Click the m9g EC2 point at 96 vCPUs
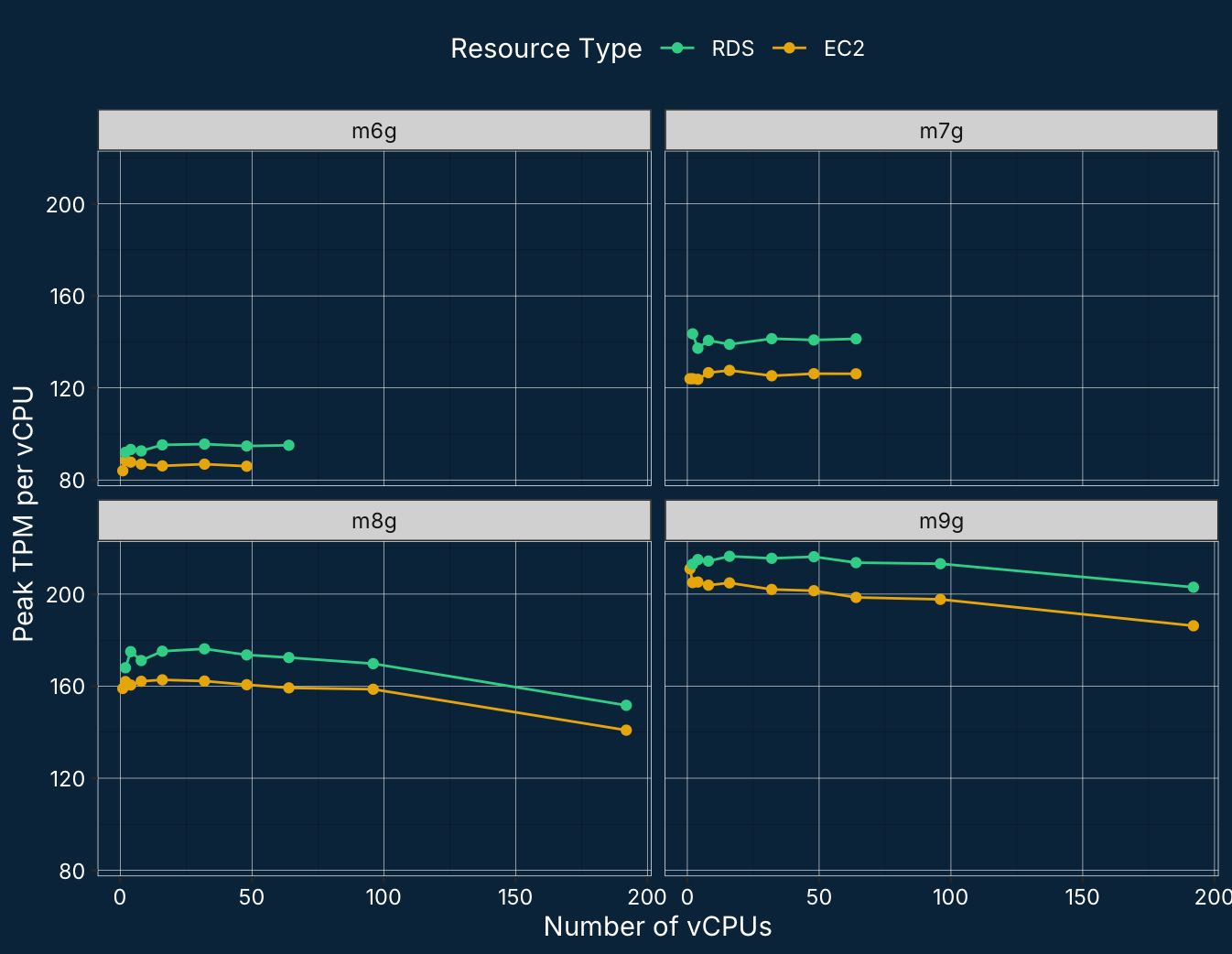This screenshot has height=954, width=1232. [x=940, y=599]
